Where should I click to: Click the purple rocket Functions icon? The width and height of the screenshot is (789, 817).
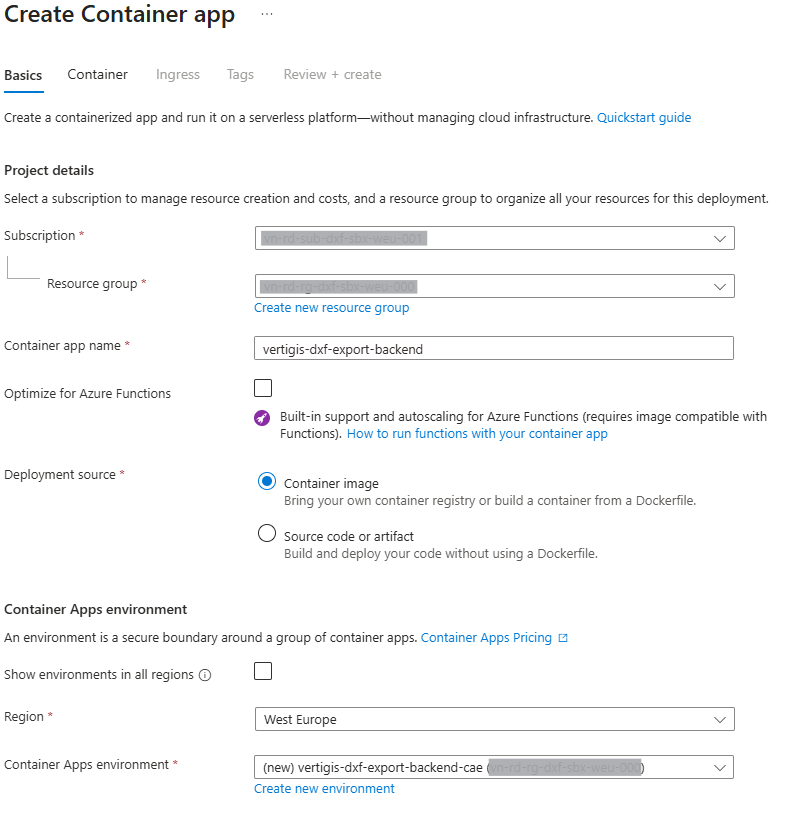262,418
